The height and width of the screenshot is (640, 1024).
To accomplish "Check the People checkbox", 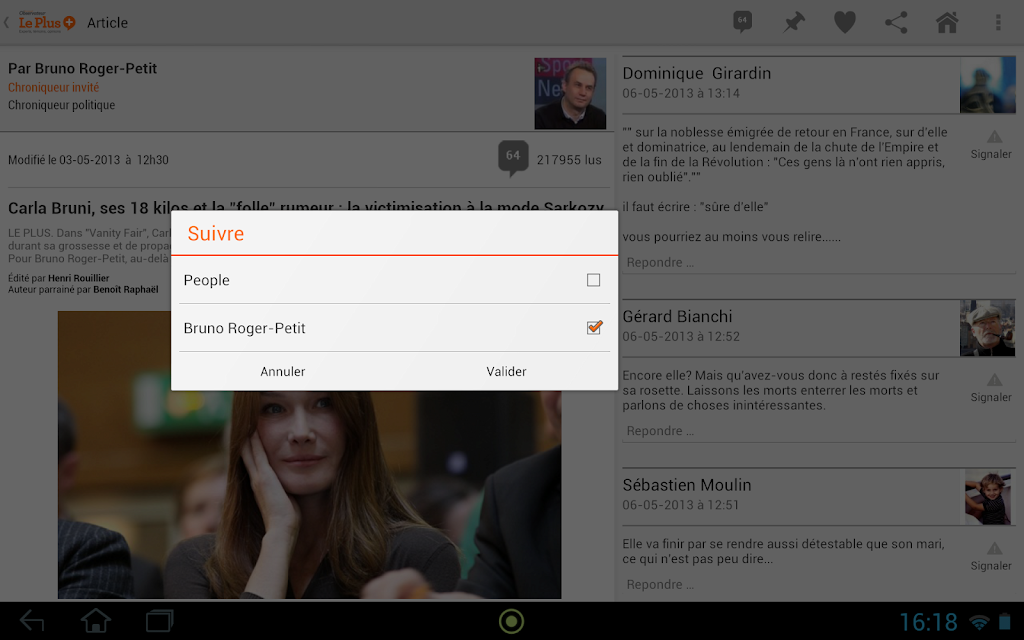I will 594,280.
